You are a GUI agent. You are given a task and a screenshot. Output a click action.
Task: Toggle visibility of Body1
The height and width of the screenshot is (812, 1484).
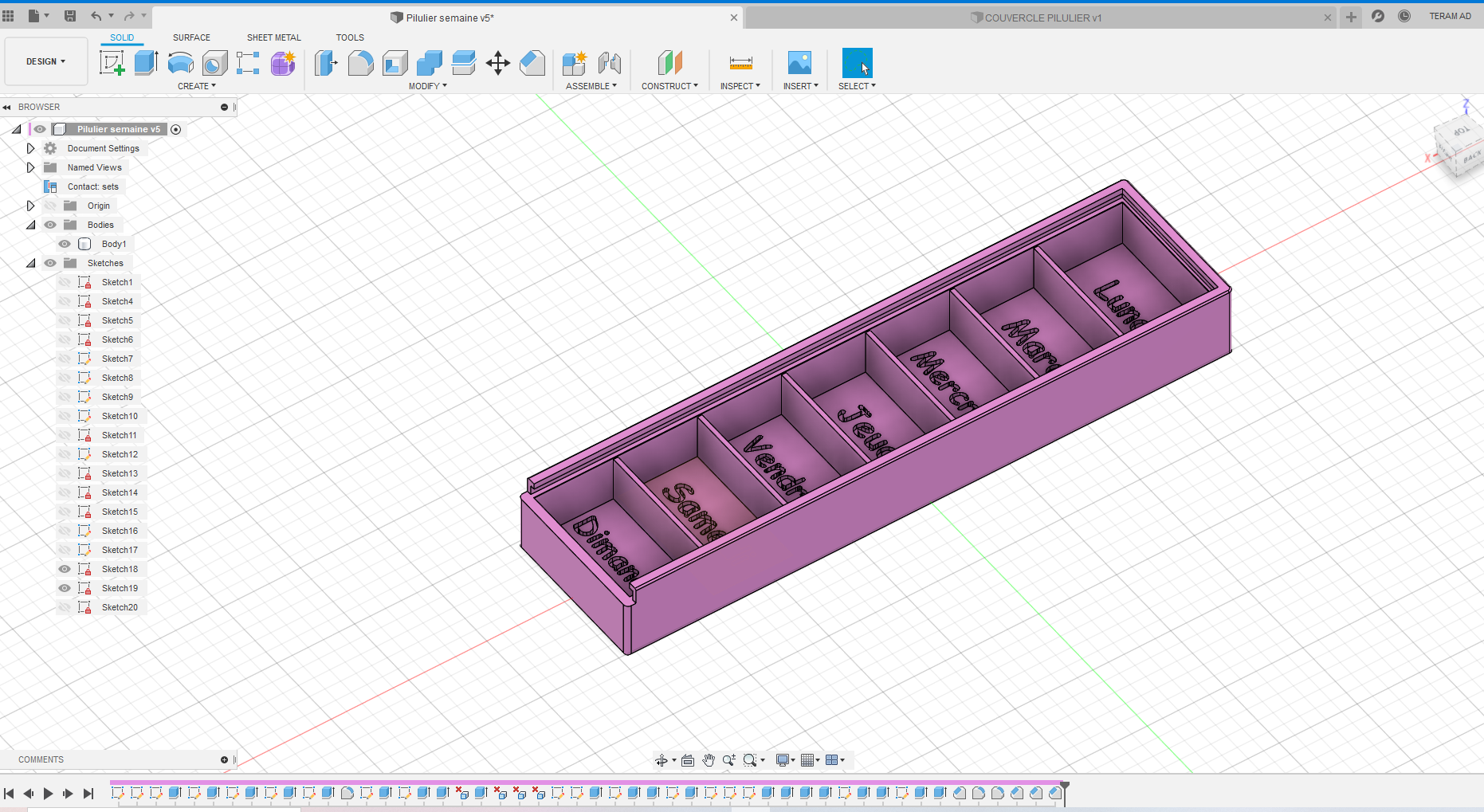[x=65, y=244]
